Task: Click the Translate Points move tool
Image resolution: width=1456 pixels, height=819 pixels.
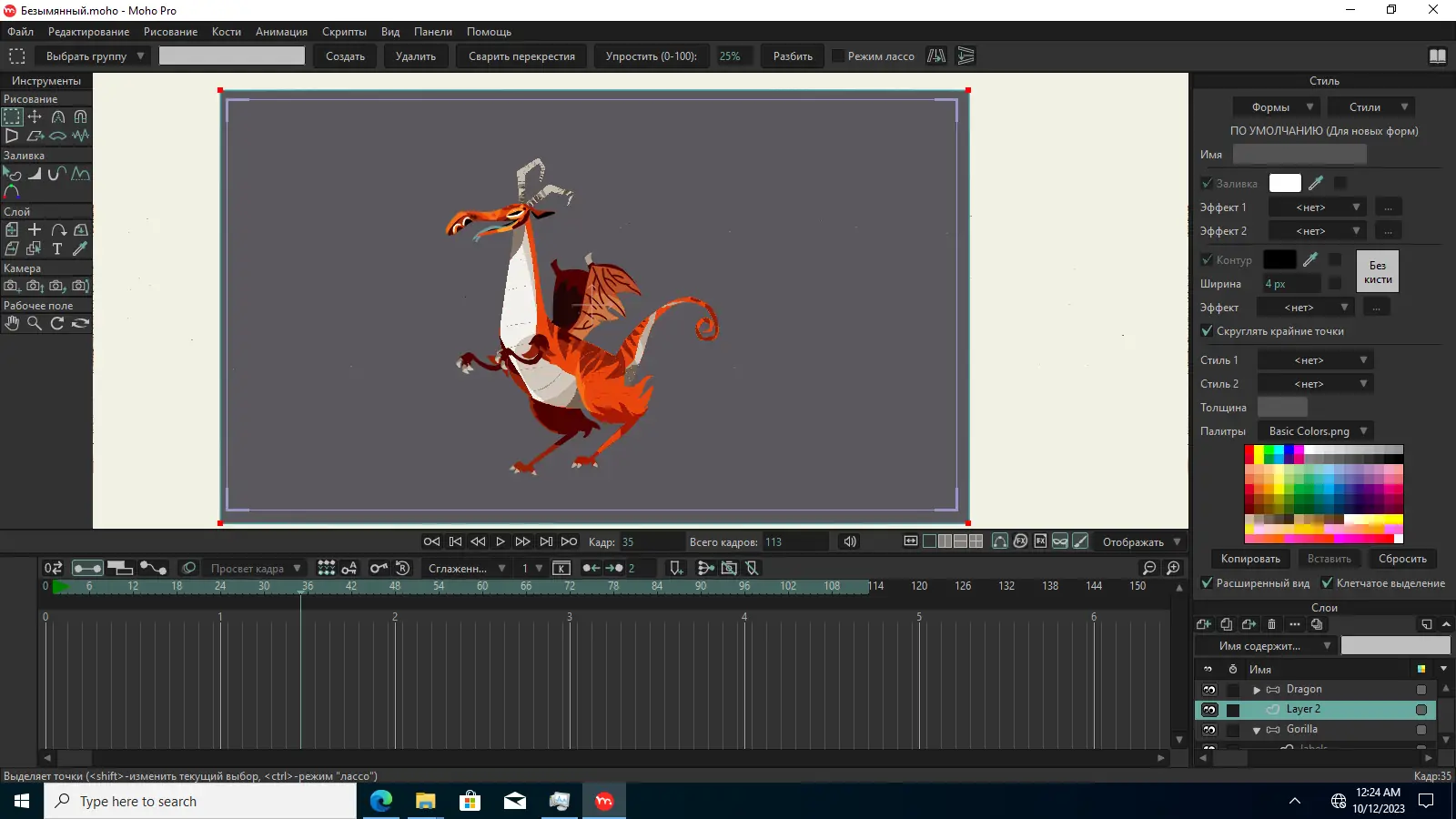Action: click(35, 116)
